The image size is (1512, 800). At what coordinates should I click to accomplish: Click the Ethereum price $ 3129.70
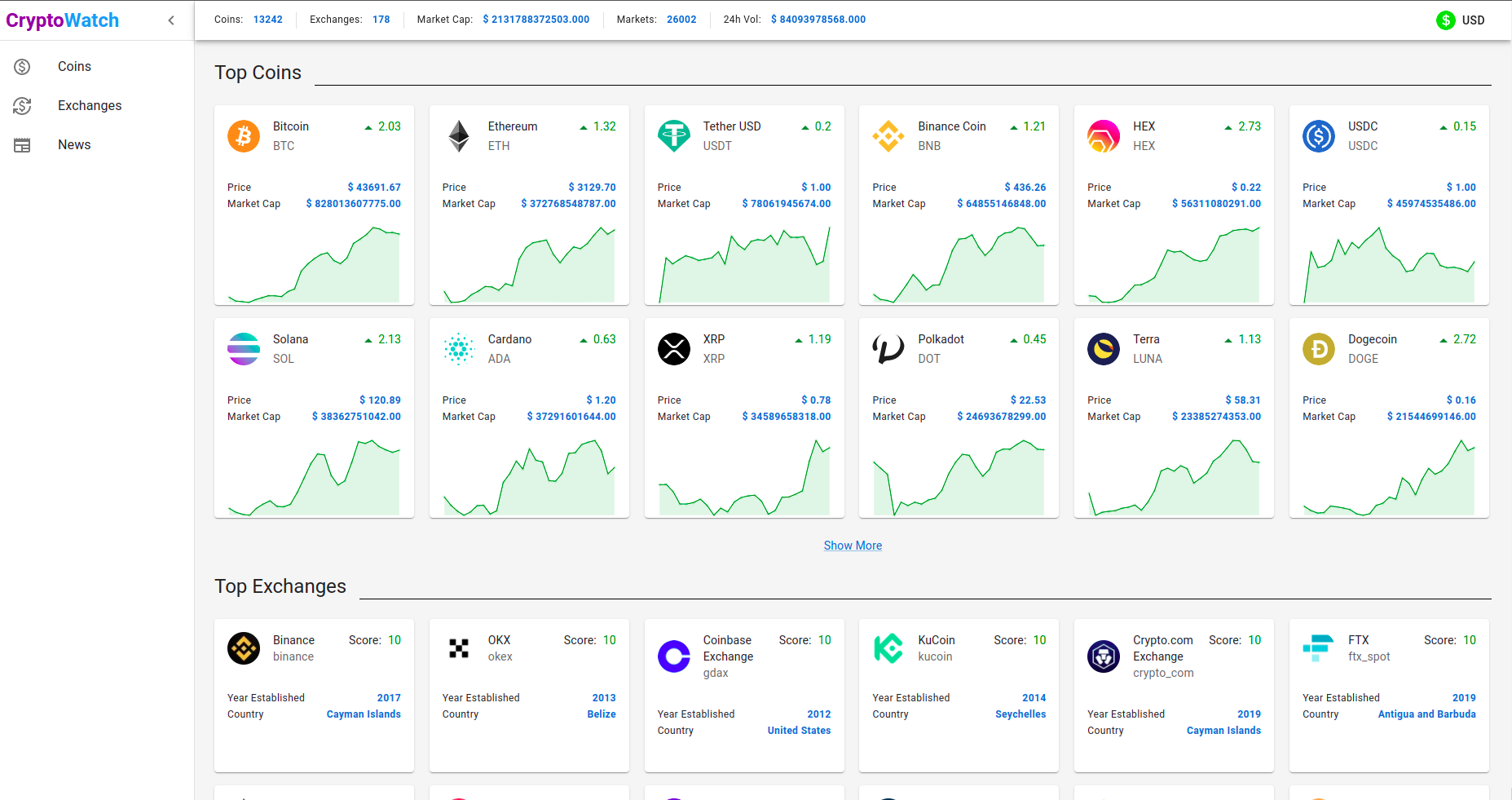592,188
